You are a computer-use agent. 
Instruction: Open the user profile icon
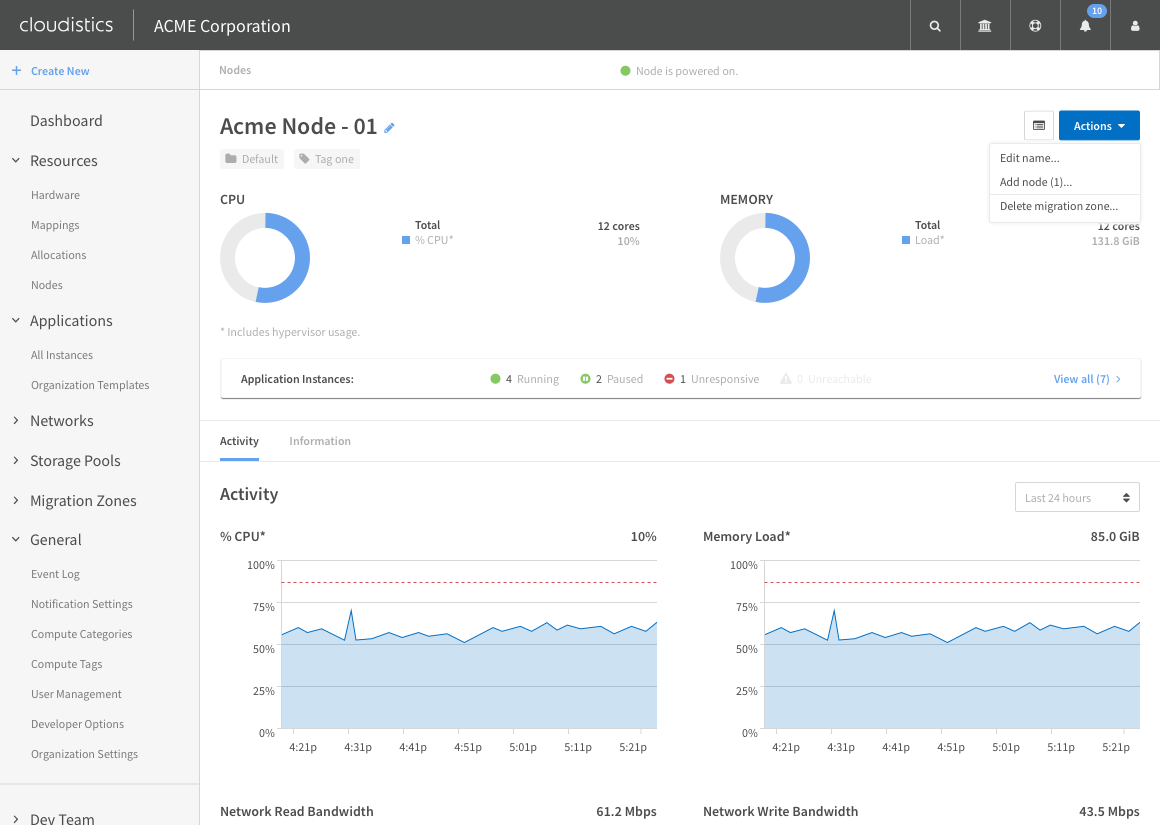point(1134,25)
